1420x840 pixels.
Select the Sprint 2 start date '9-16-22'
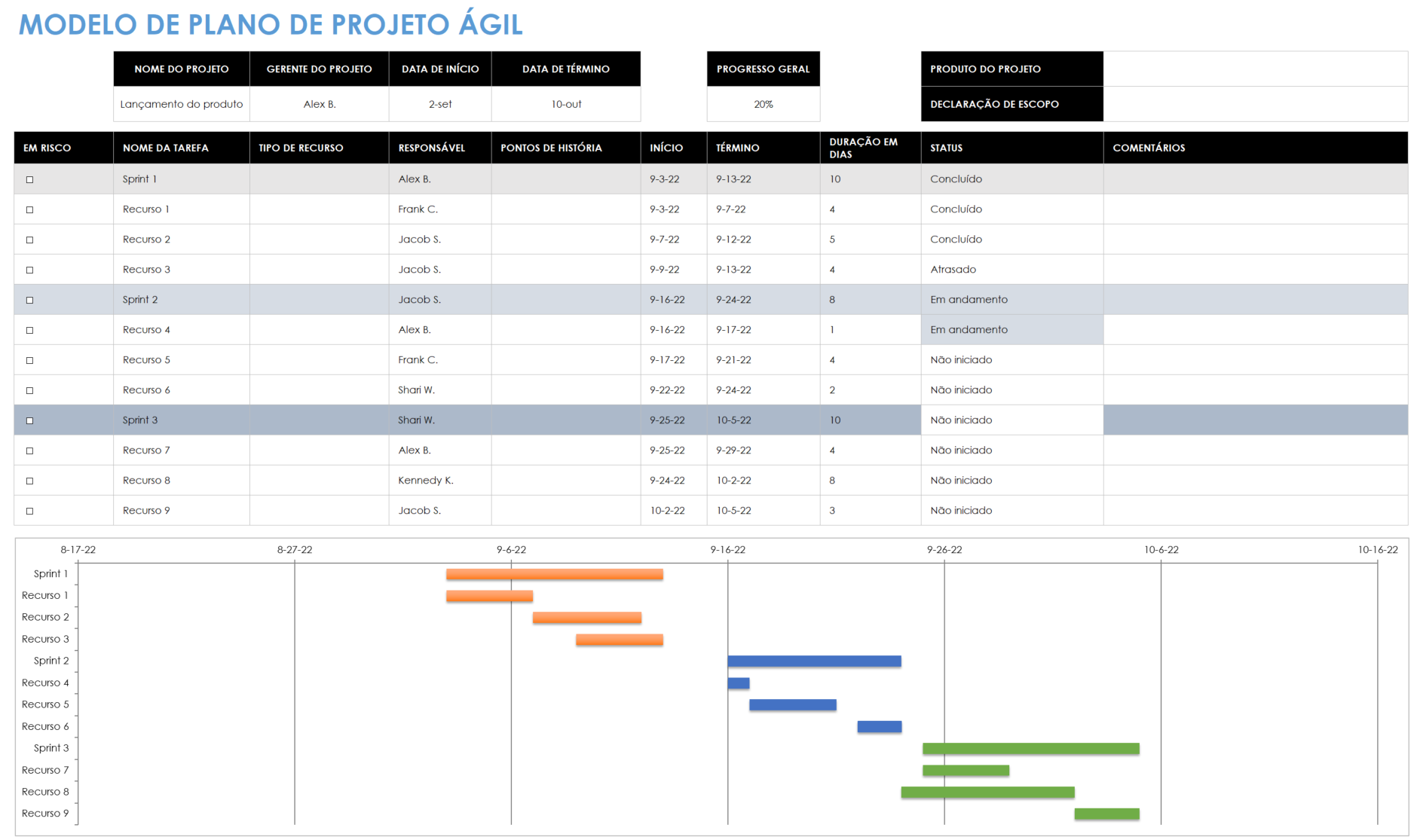[x=674, y=300]
